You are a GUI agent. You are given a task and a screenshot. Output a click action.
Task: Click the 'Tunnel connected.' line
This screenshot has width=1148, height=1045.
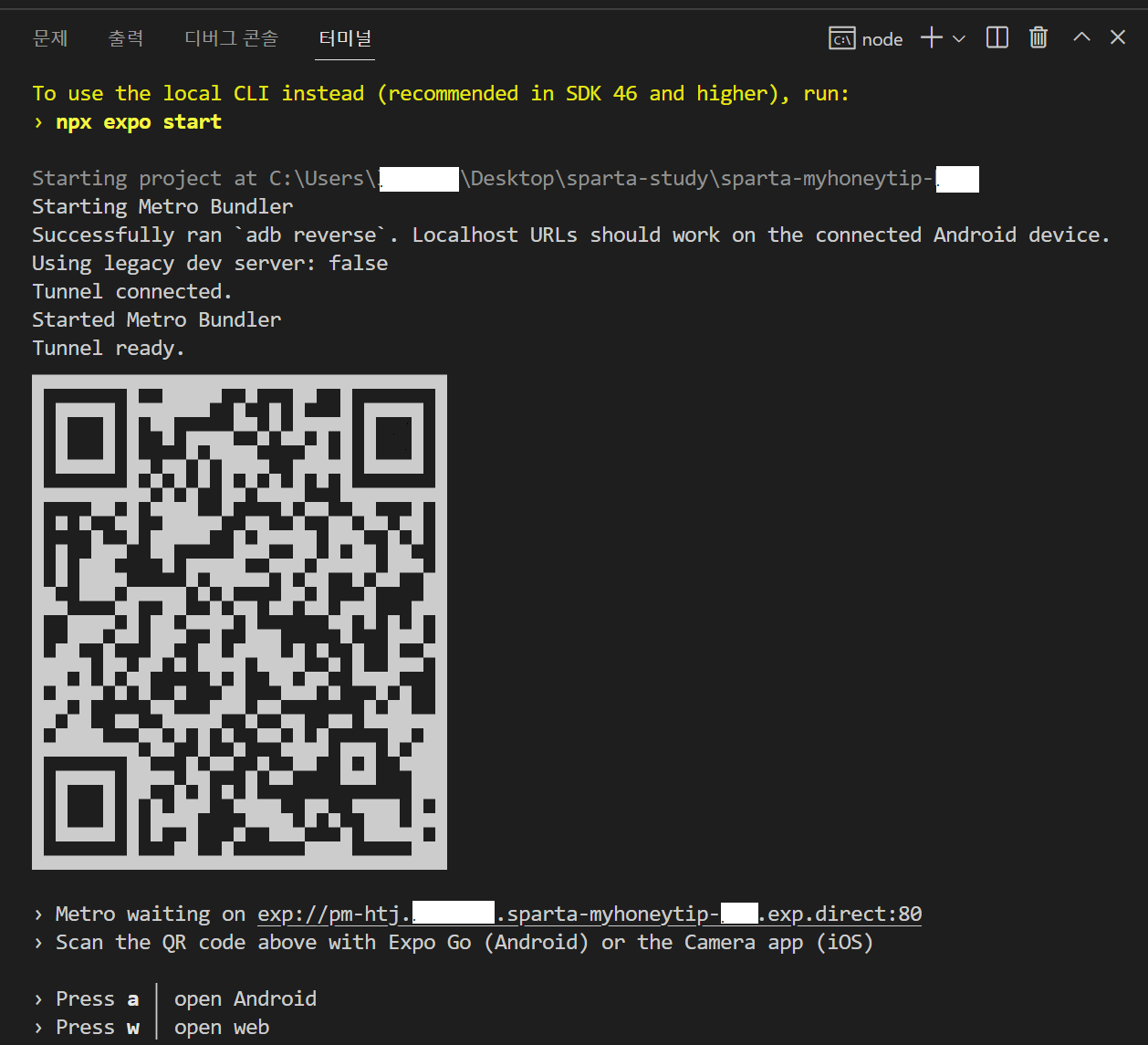(132, 292)
